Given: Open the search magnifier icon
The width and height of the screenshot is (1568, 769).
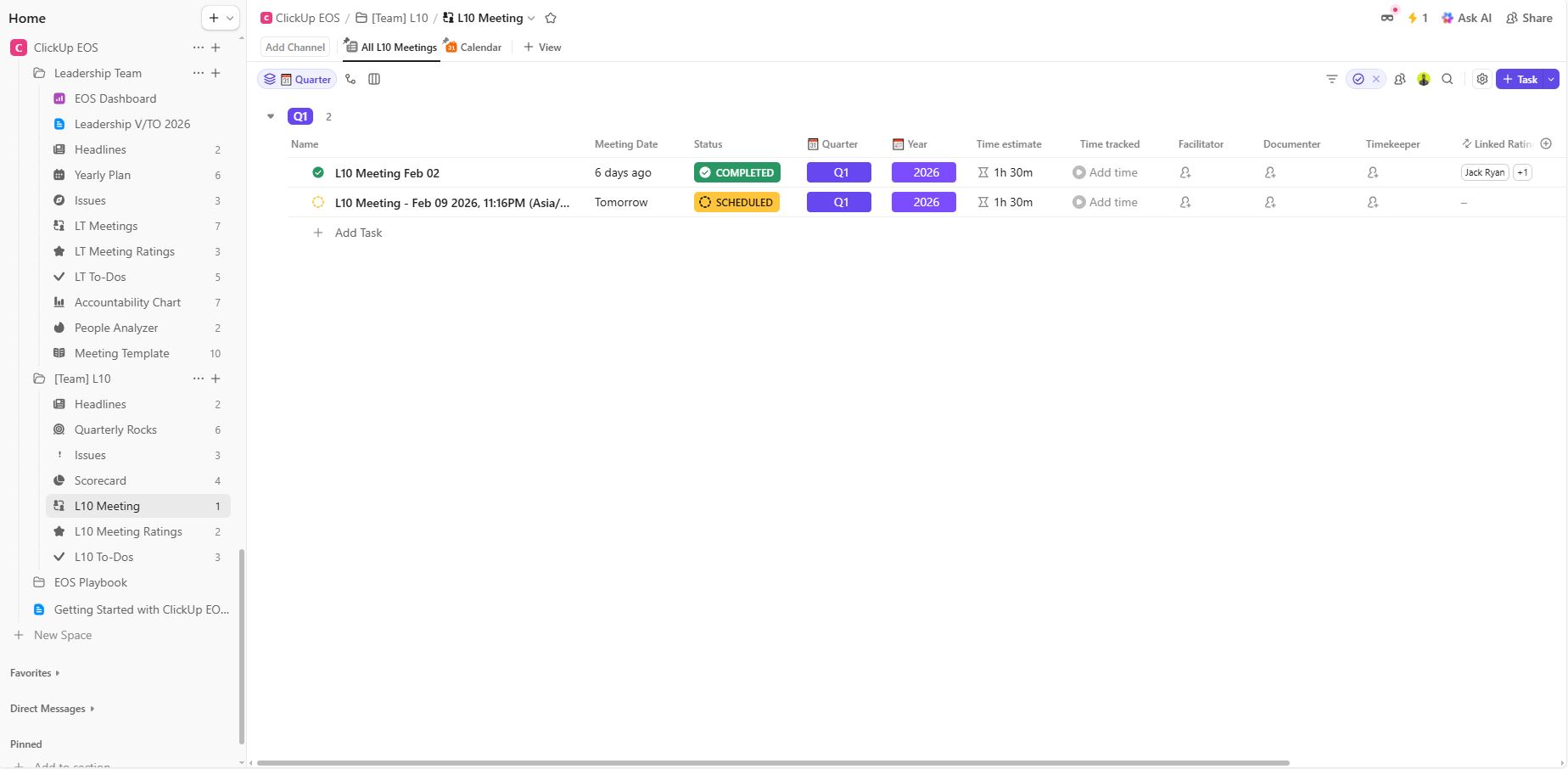Looking at the screenshot, I should [x=1448, y=79].
